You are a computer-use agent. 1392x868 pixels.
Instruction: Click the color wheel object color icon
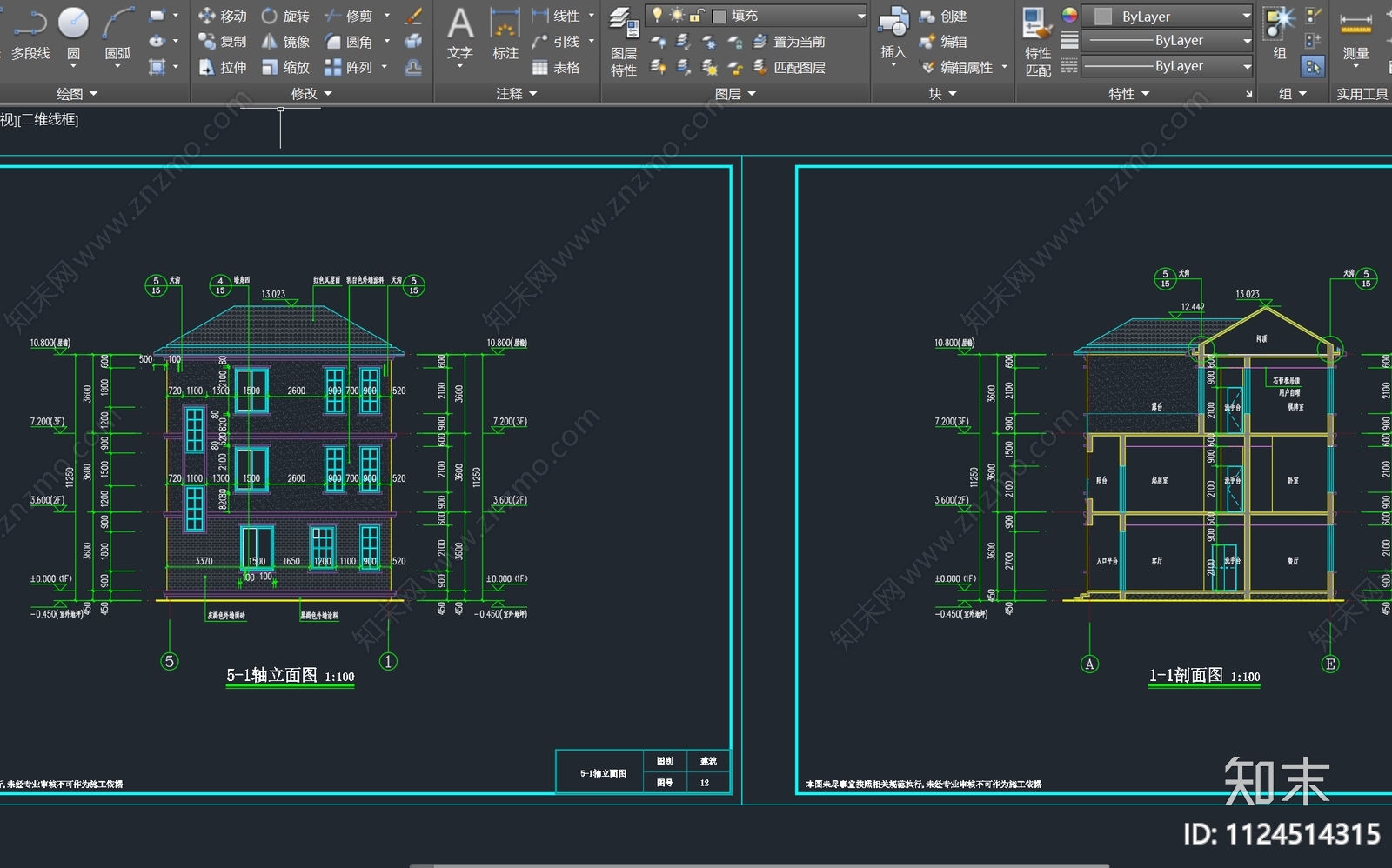pos(1069,16)
